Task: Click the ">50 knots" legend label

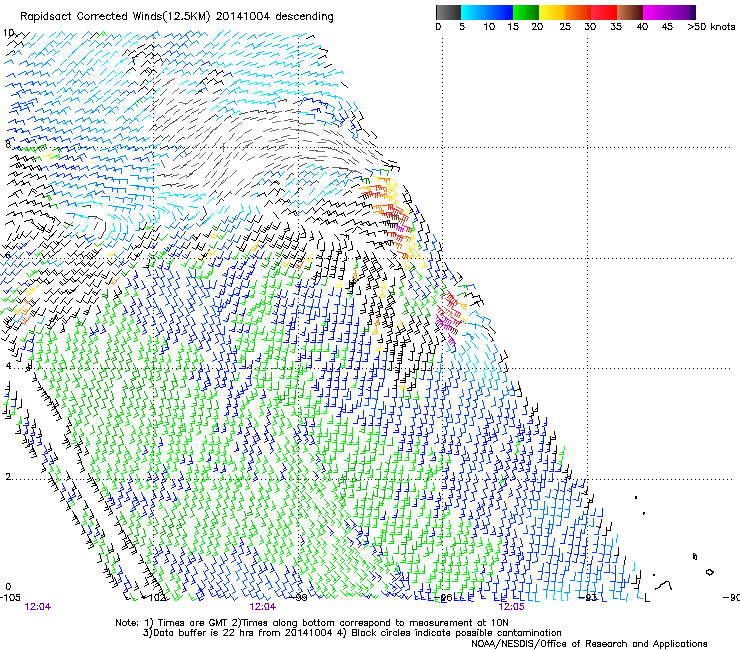Action: point(711,27)
